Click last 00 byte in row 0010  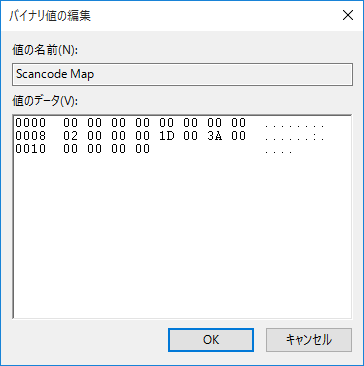click(142, 149)
